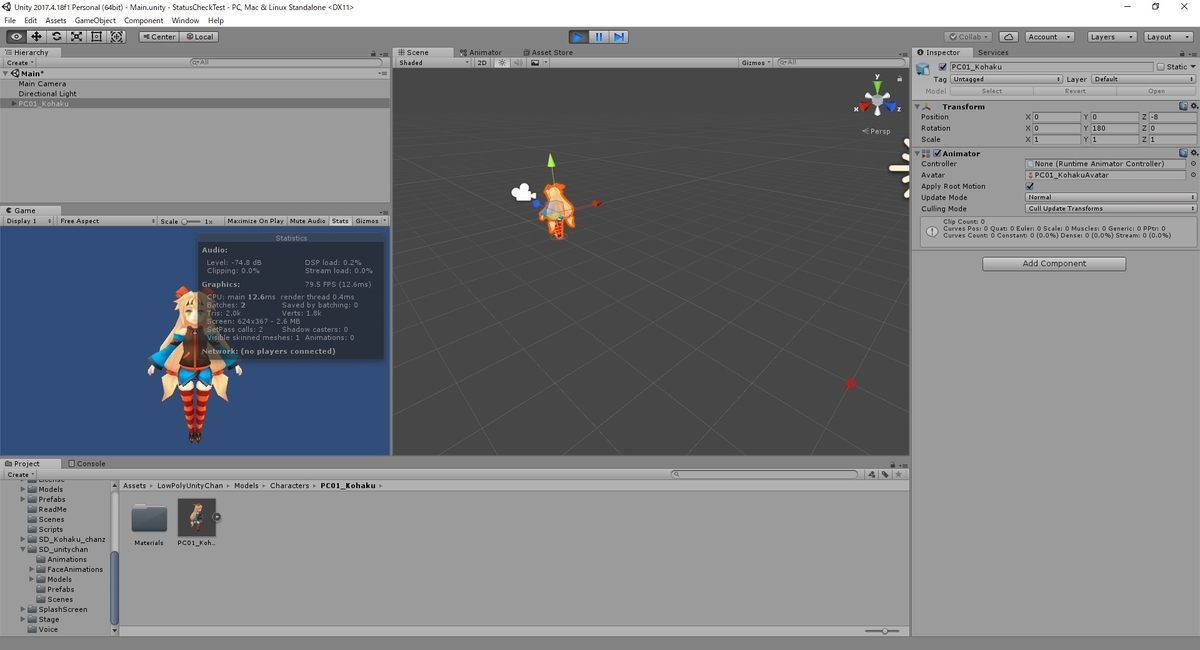Toggle scene audio speaker icon

(518, 63)
